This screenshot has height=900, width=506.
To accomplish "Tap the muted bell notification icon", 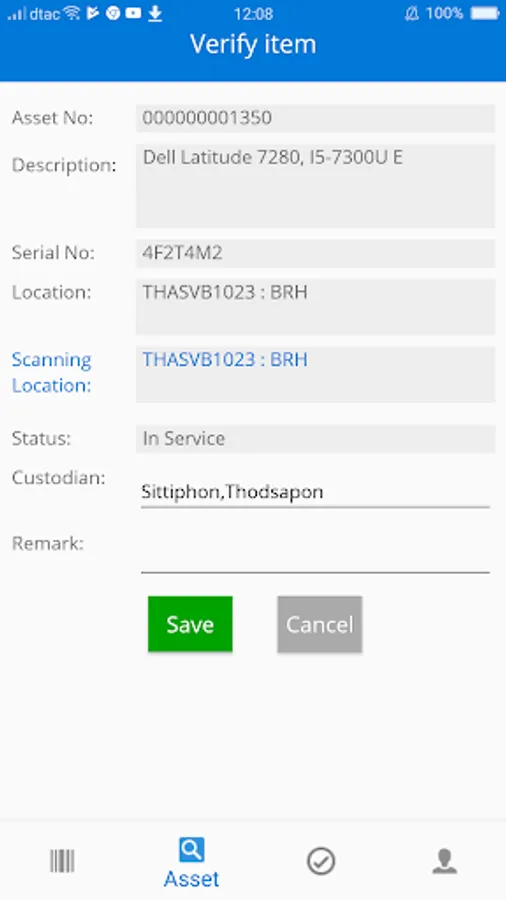I will click(412, 14).
